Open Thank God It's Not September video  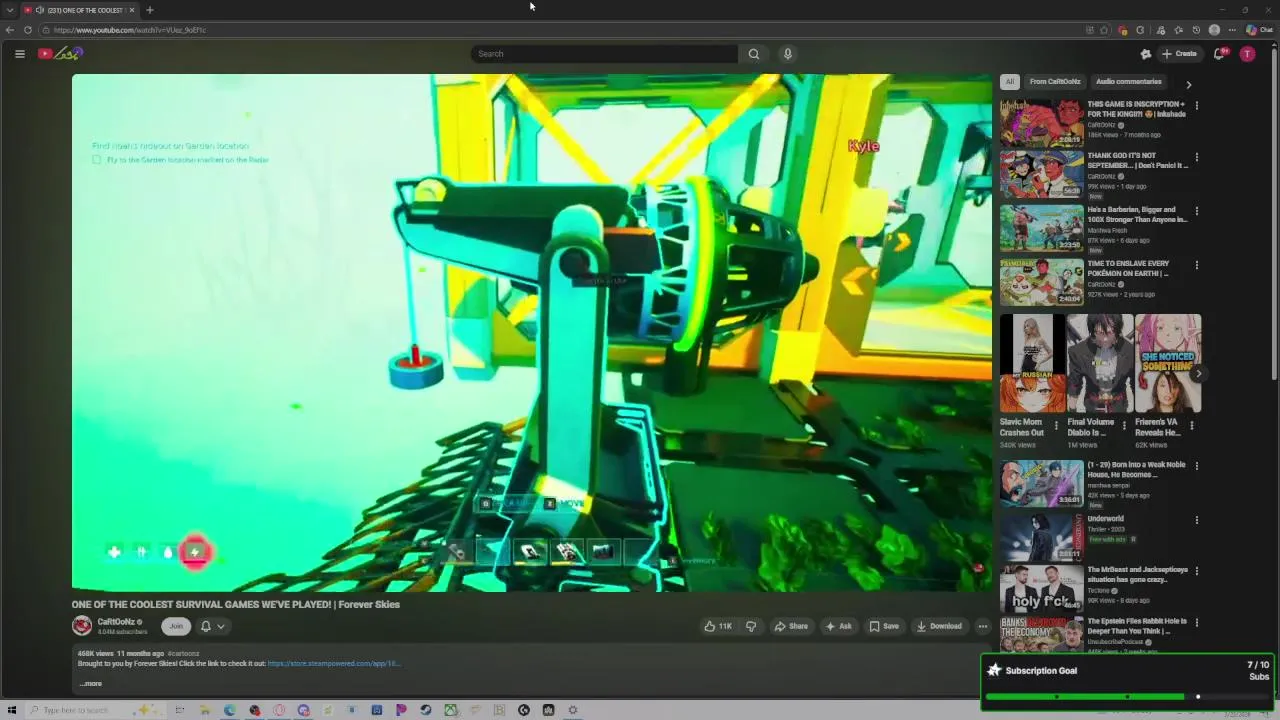pyautogui.click(x=1041, y=175)
